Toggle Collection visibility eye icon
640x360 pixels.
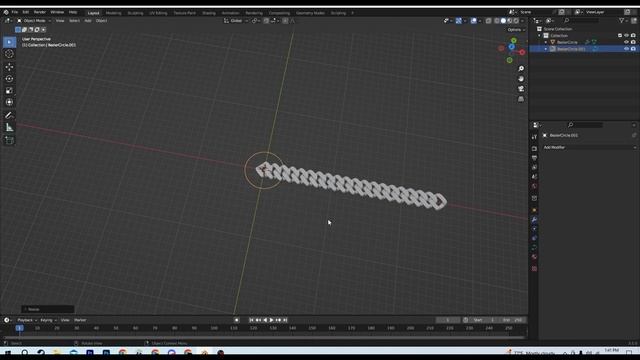627,36
